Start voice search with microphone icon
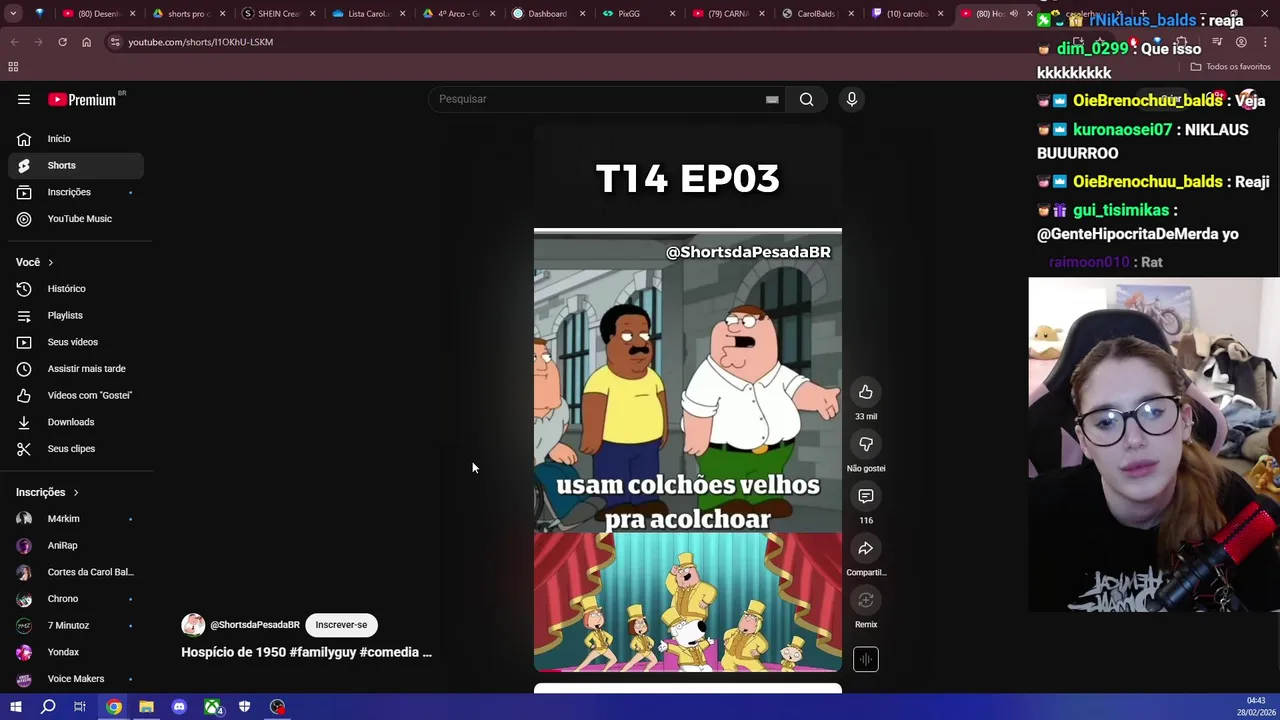This screenshot has width=1280, height=720. click(x=852, y=99)
